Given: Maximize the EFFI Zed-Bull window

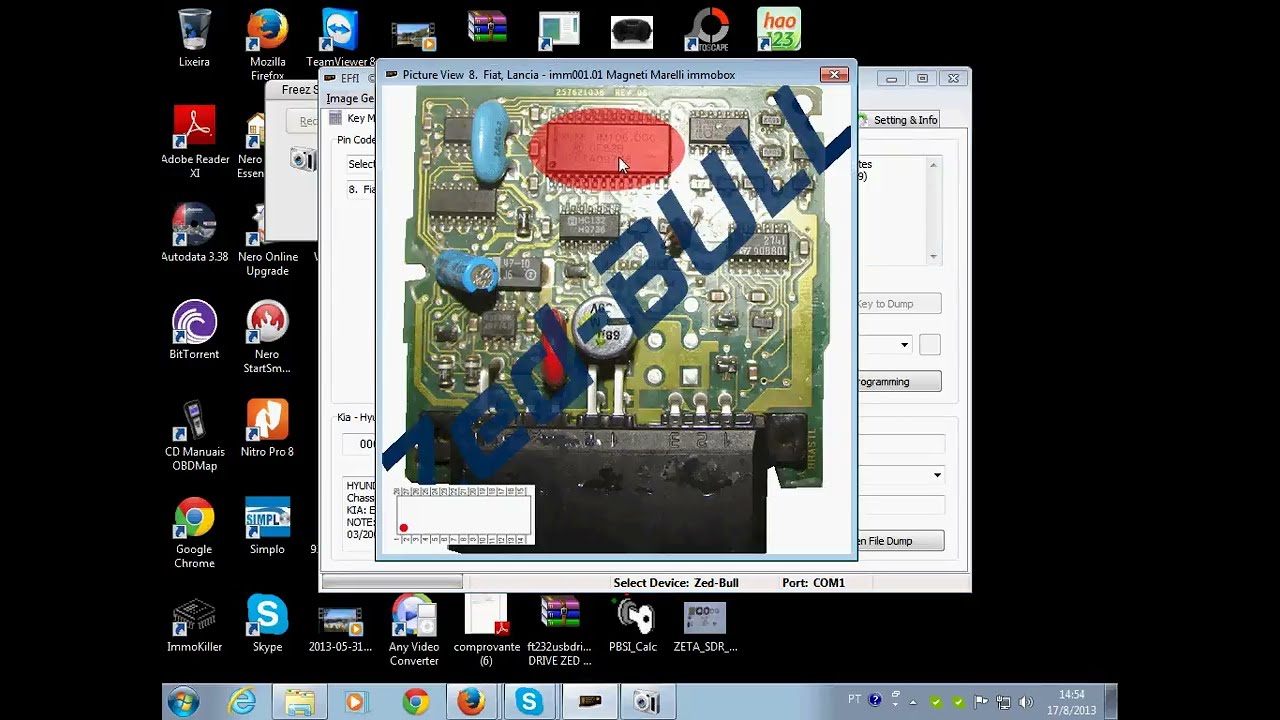Looking at the screenshot, I should tap(922, 78).
